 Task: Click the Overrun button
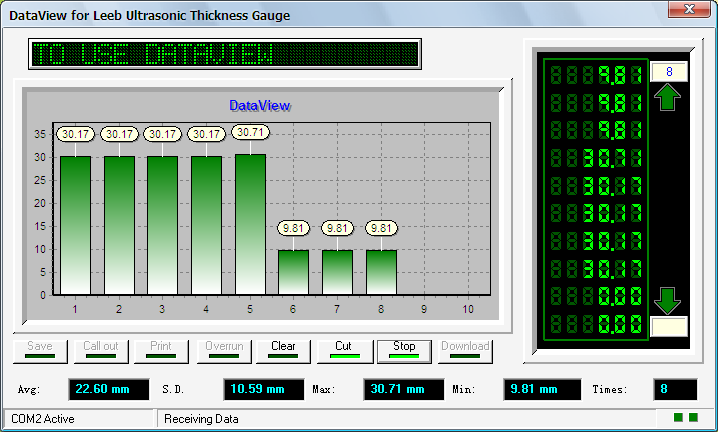(222, 350)
